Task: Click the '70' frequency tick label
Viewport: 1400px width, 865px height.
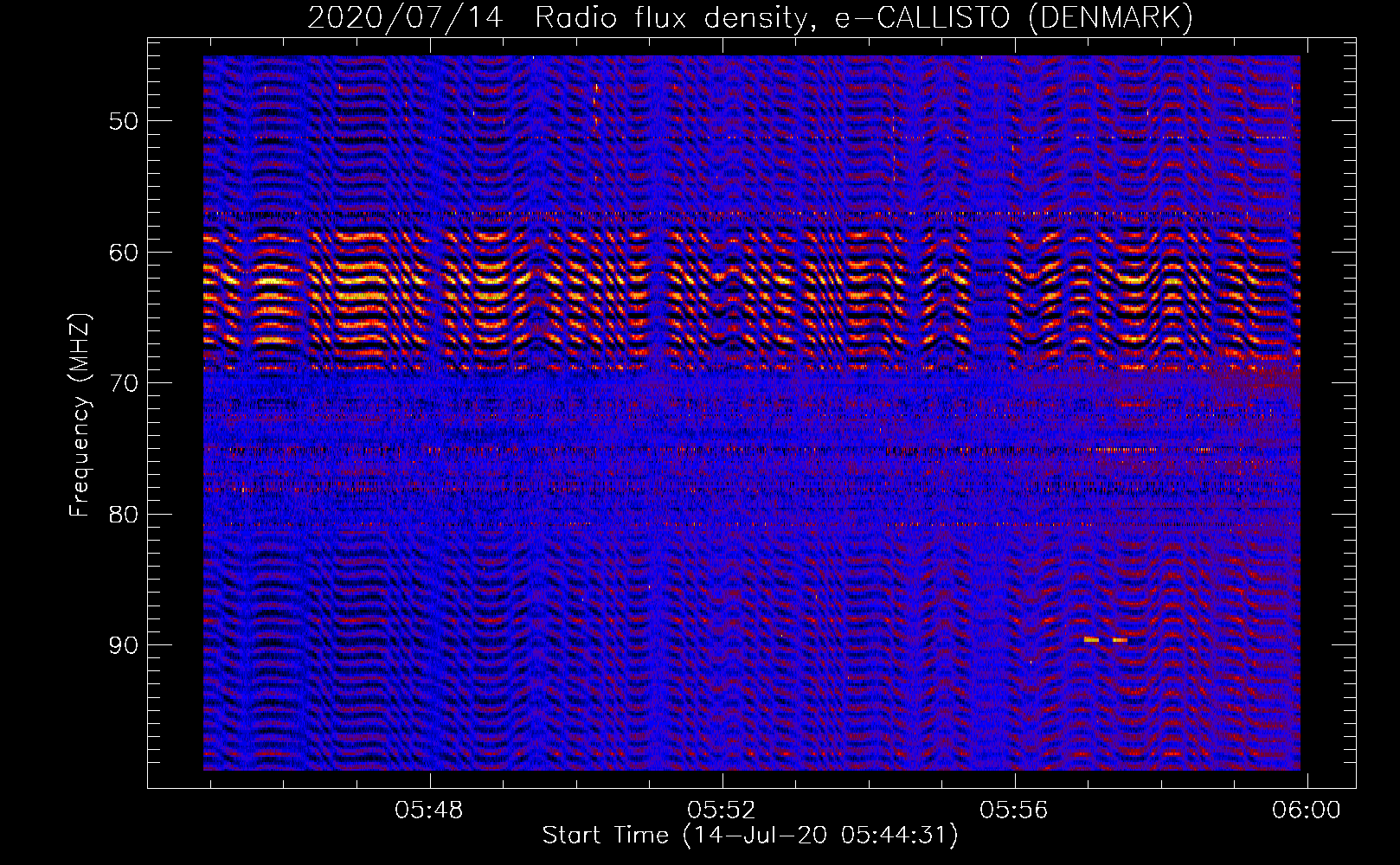Action: coord(124,383)
